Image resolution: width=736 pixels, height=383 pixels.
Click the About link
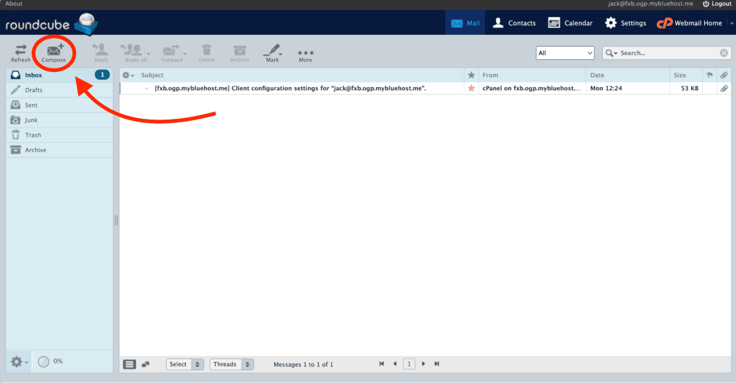(14, 4)
